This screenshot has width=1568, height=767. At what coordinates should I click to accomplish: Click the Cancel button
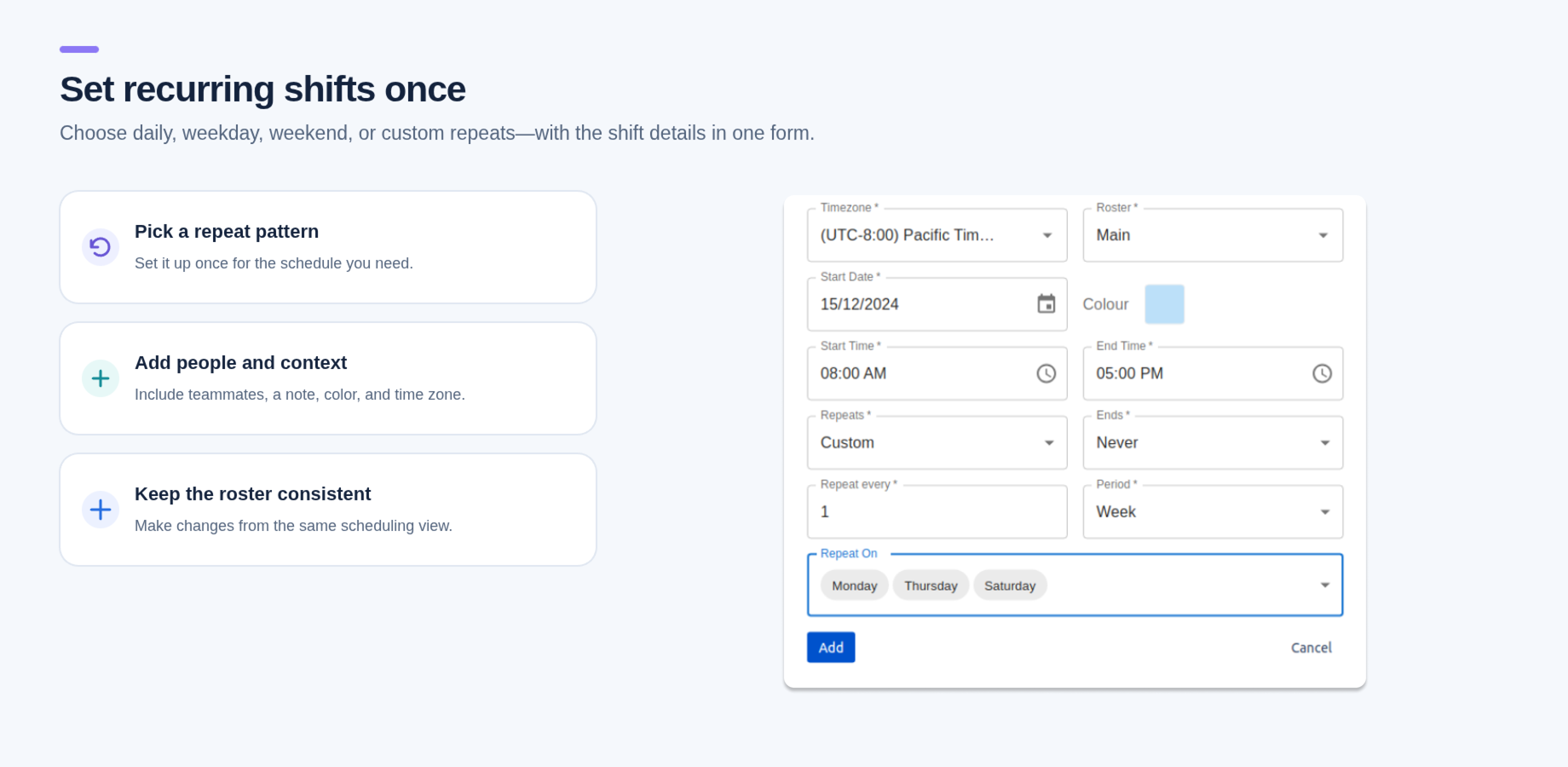1311,648
